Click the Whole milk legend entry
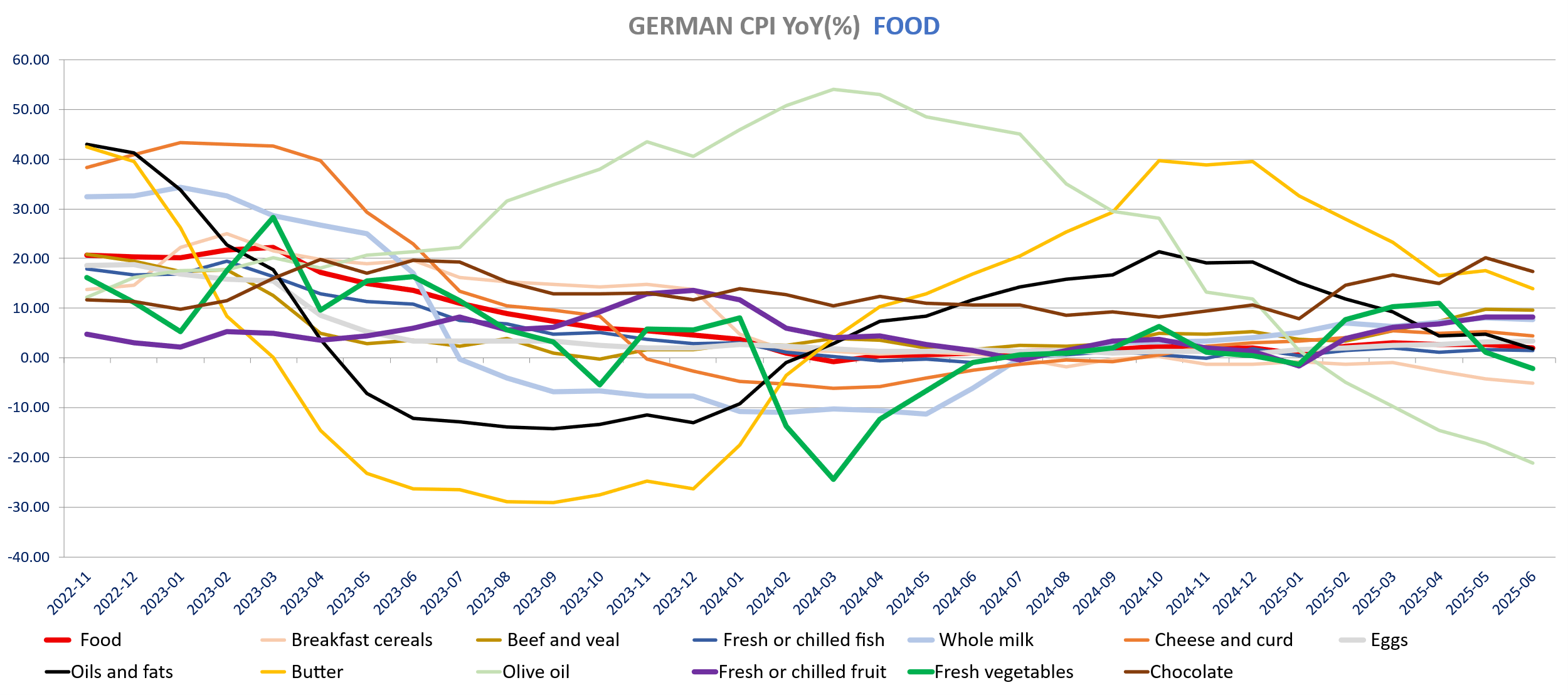Screen dimensions: 1568x695 pyautogui.click(x=986, y=640)
